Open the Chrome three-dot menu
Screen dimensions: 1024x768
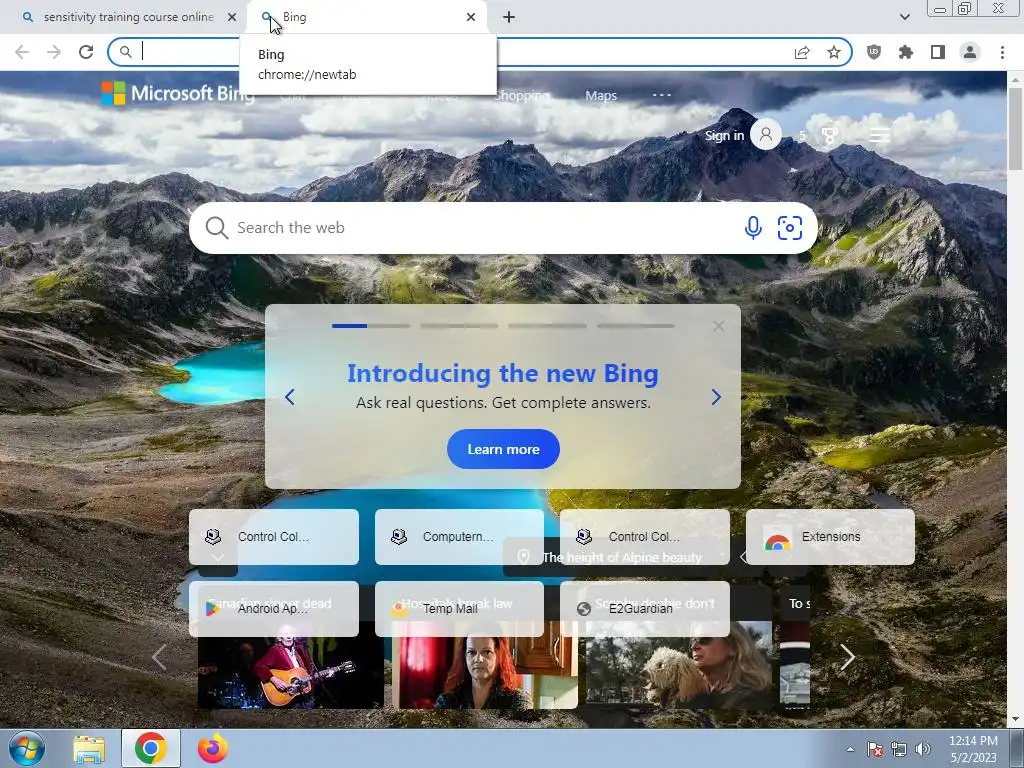[x=1002, y=52]
